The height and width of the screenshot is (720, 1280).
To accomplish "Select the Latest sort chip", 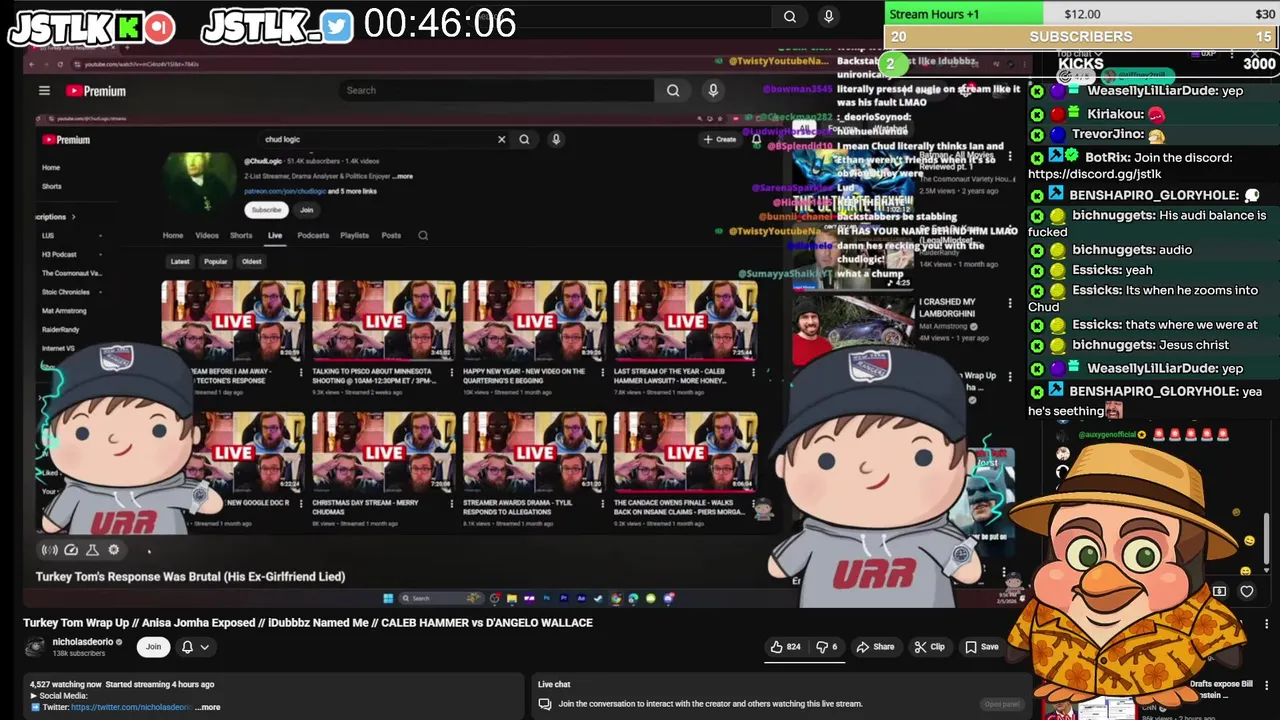I will [180, 262].
